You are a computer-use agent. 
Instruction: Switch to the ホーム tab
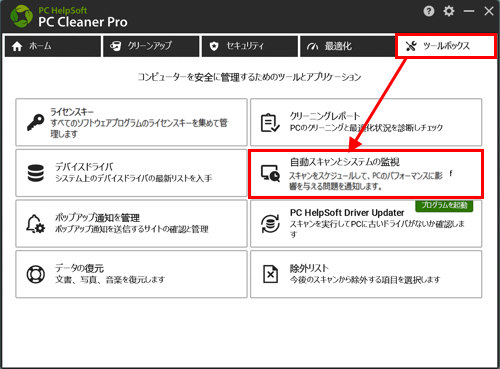[x=53, y=46]
